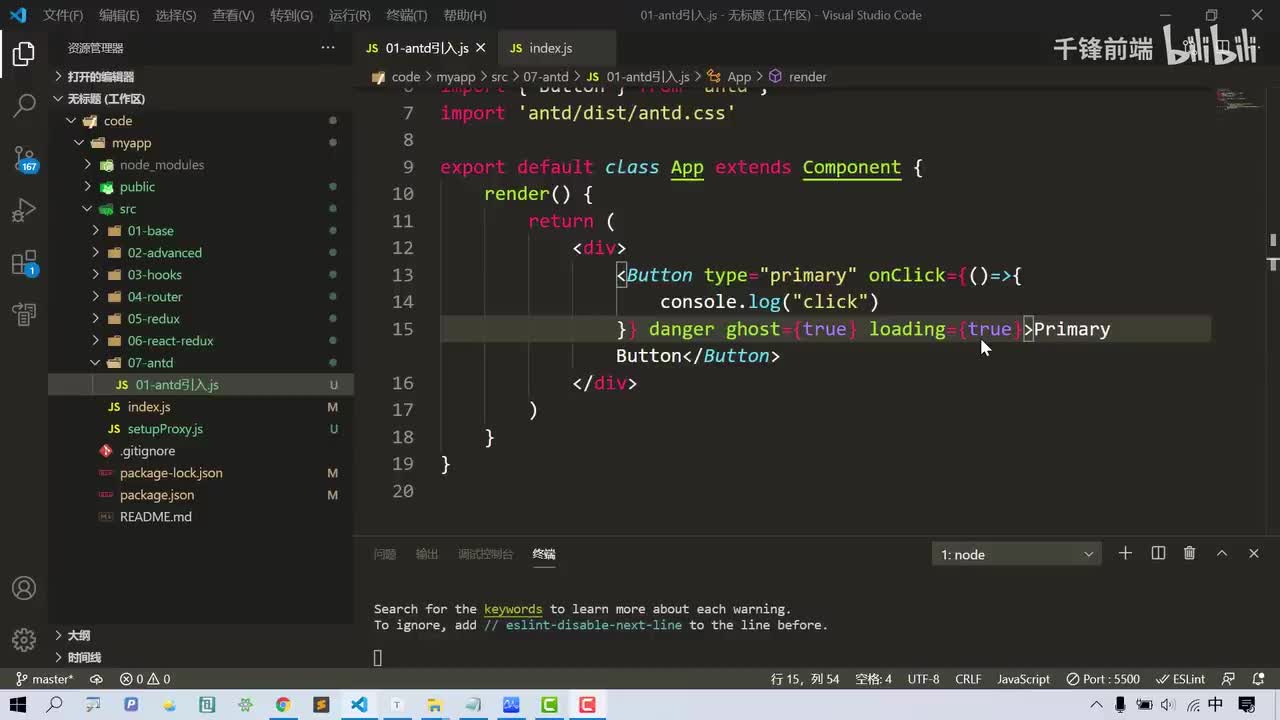
Task: Open the Accounts icon in activity bar
Action: pyautogui.click(x=24, y=588)
